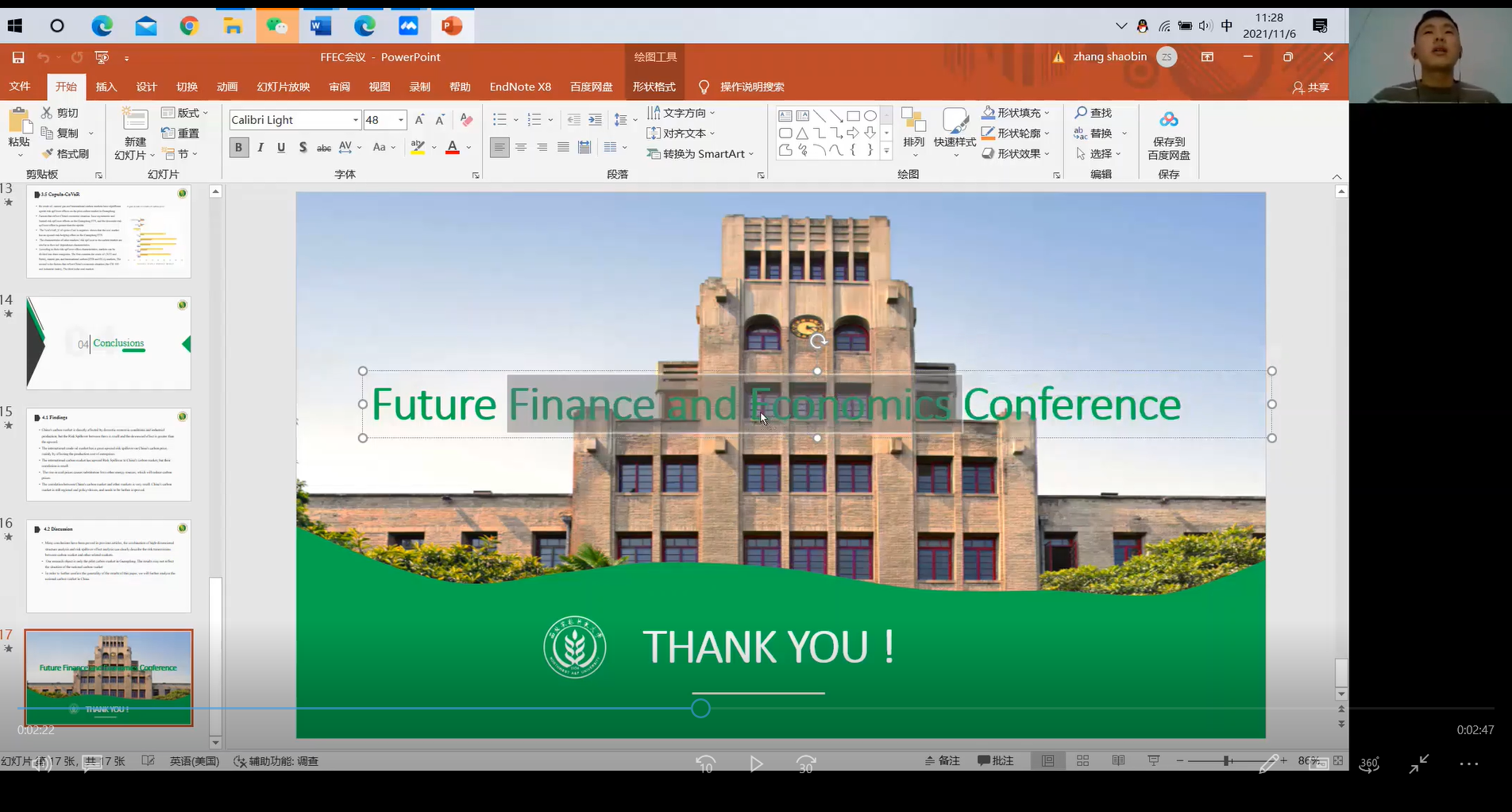
Task: Click Convert to SmartArt button
Action: [x=699, y=153]
